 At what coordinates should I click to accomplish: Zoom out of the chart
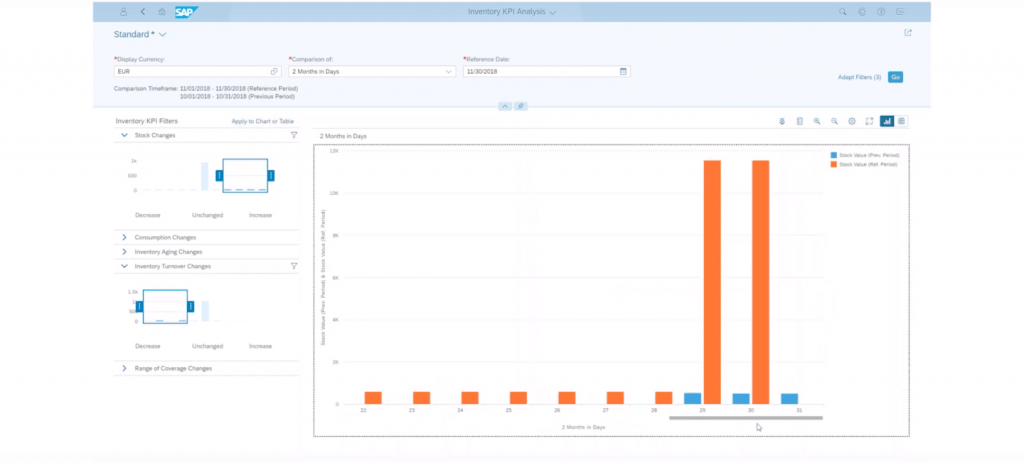[835, 121]
